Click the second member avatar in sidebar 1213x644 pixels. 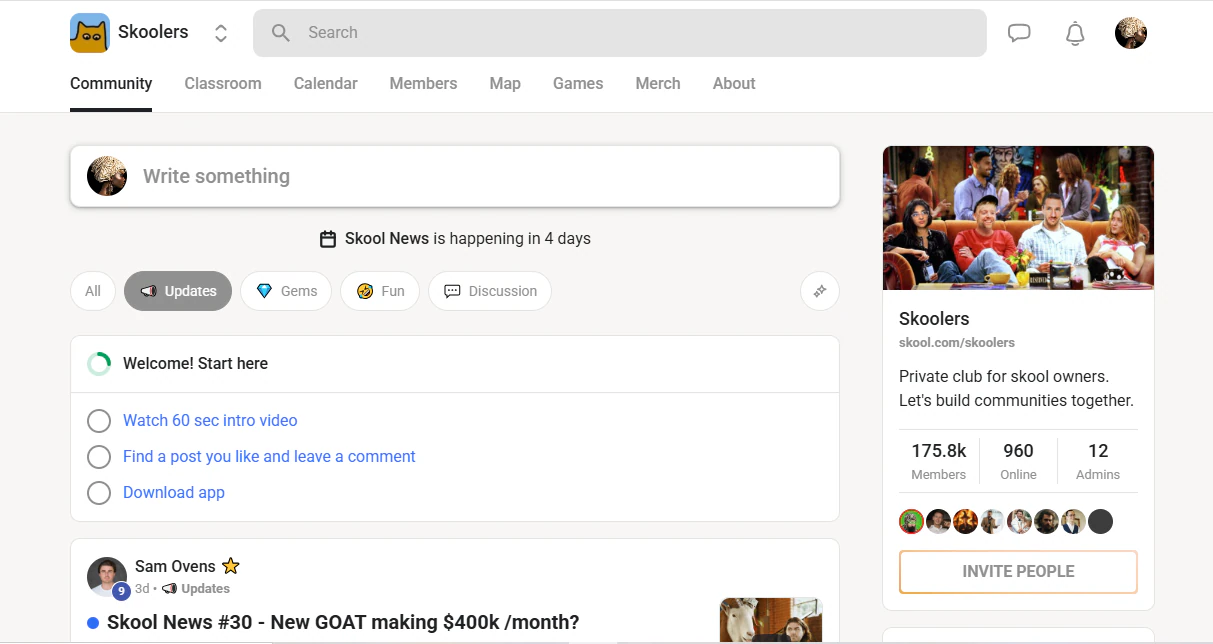(x=938, y=521)
